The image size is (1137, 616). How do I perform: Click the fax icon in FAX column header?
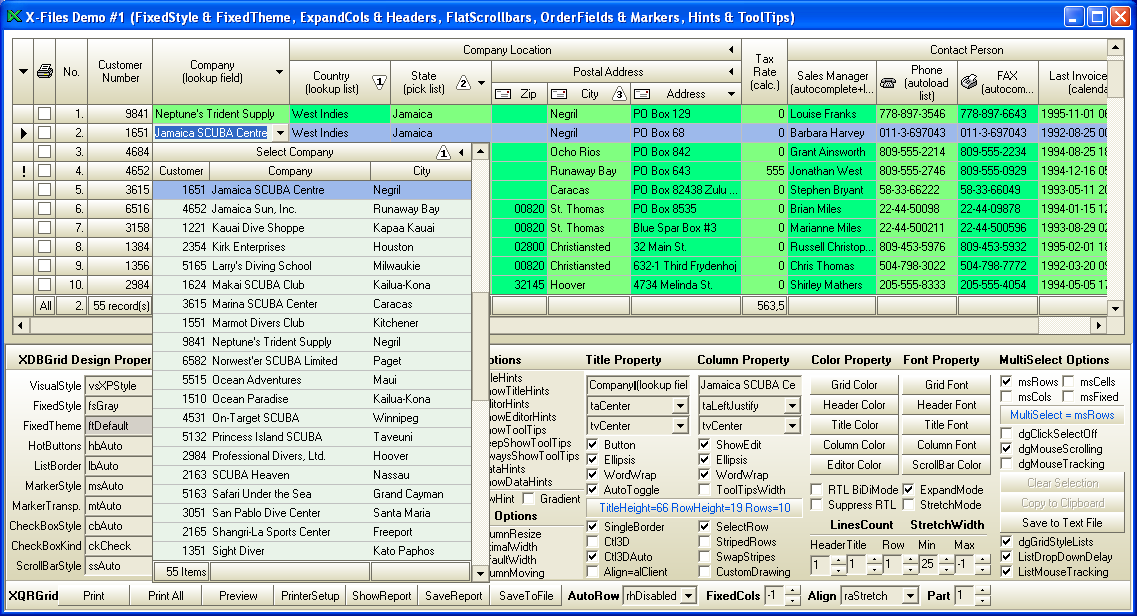[969, 83]
